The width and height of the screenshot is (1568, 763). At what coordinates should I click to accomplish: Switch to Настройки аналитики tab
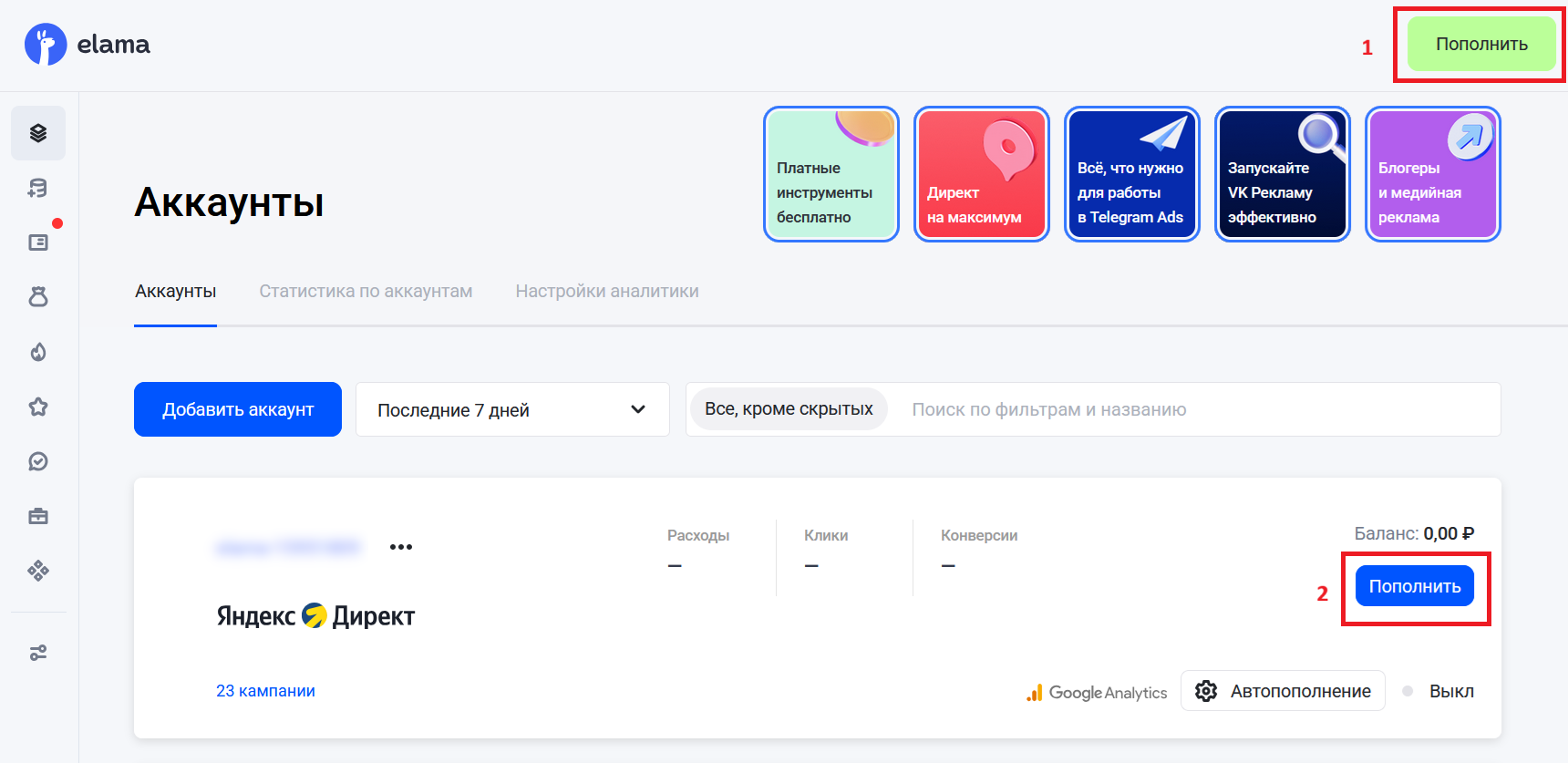pos(607,292)
